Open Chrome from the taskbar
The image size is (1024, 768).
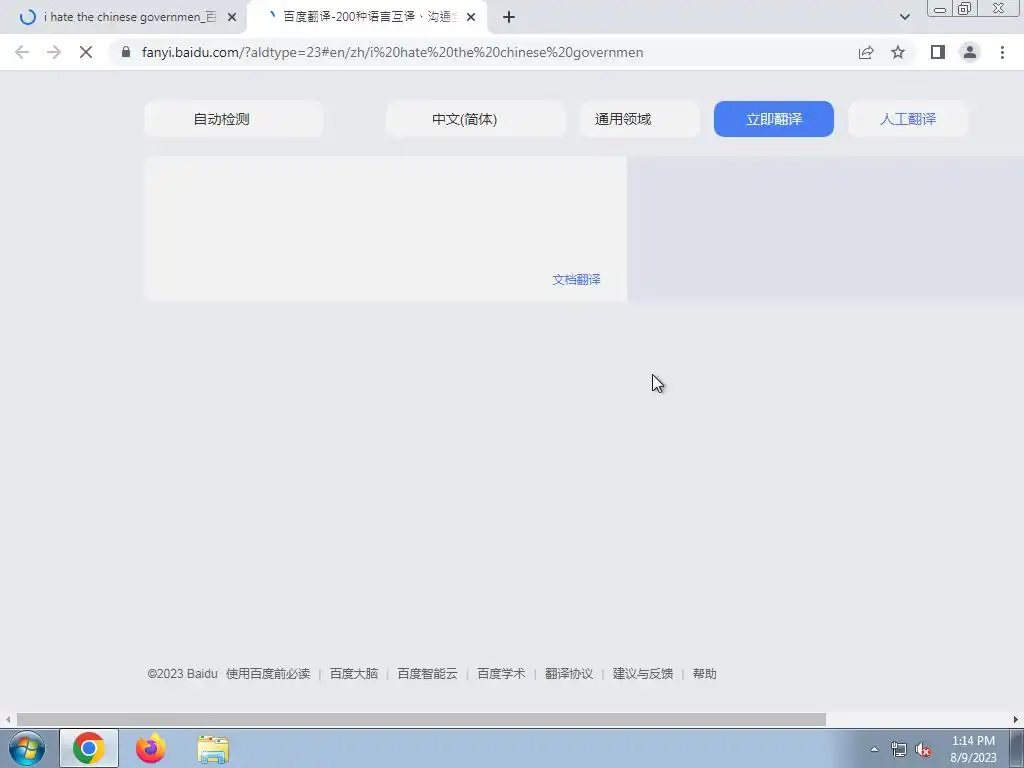[x=89, y=748]
